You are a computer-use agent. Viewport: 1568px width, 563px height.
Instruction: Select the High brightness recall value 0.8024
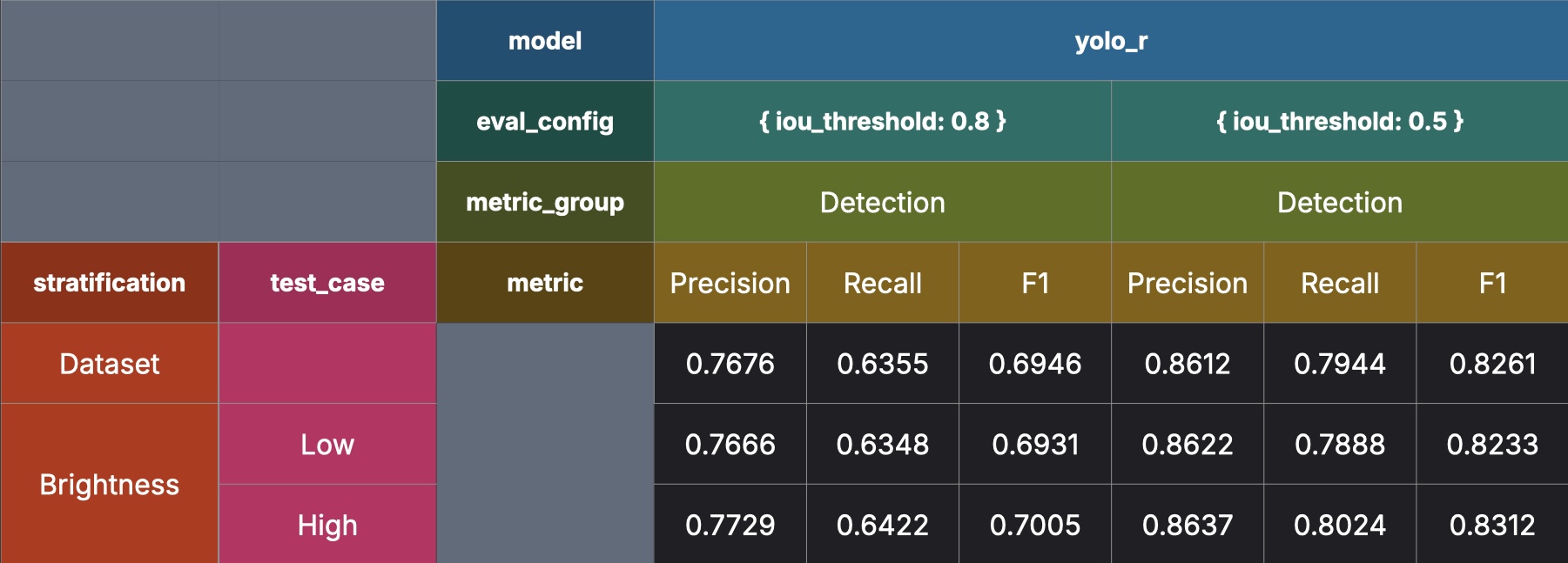(1339, 525)
